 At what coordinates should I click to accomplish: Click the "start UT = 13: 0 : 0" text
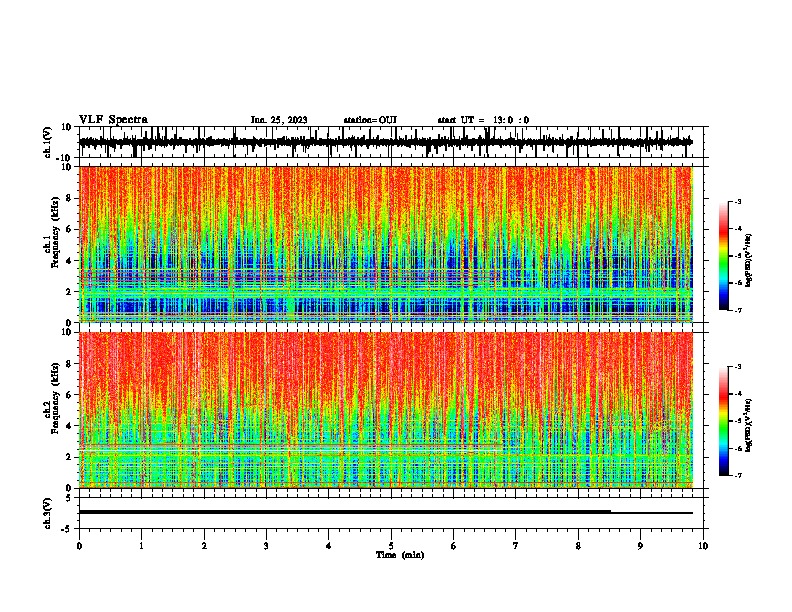(x=483, y=120)
